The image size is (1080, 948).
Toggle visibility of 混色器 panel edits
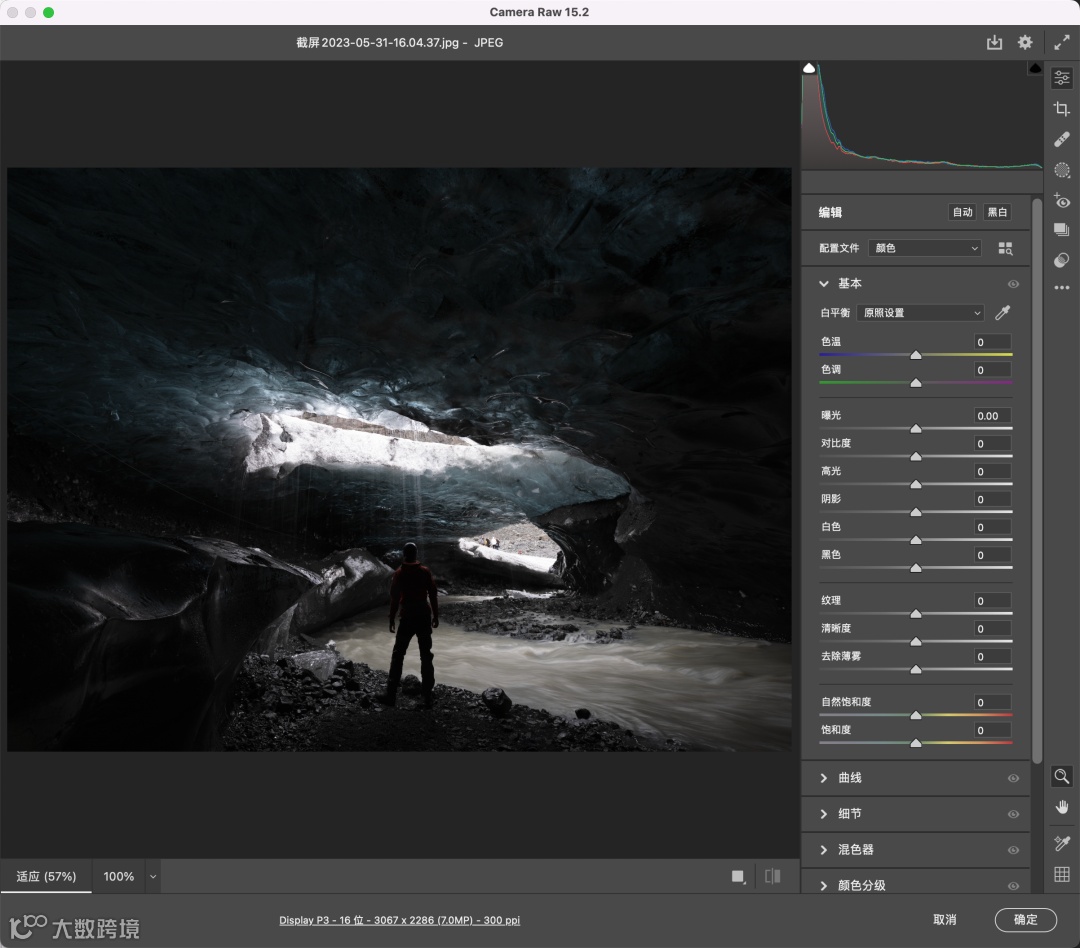pyautogui.click(x=1013, y=850)
